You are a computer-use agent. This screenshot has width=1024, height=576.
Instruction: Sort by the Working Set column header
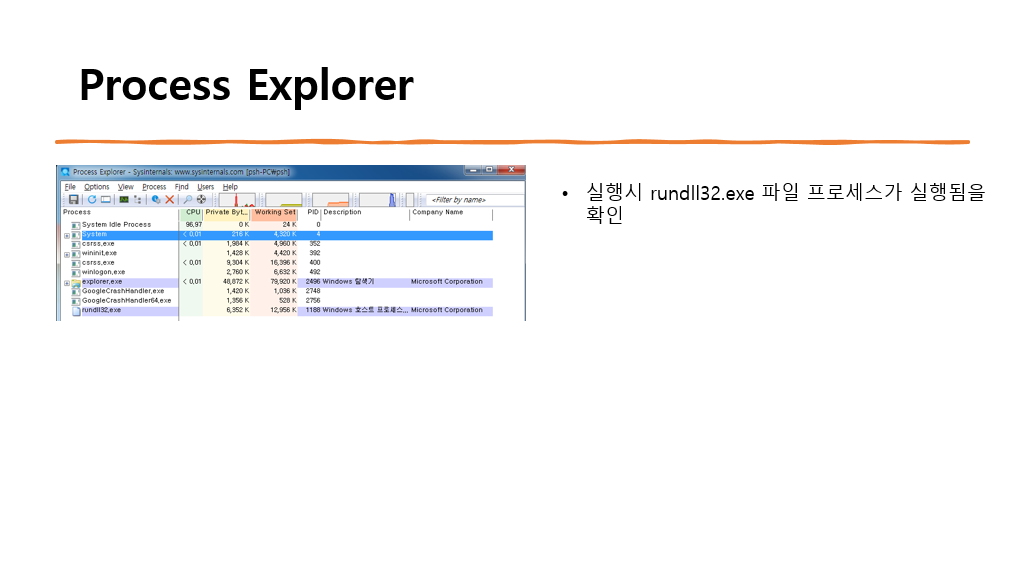[x=275, y=212]
